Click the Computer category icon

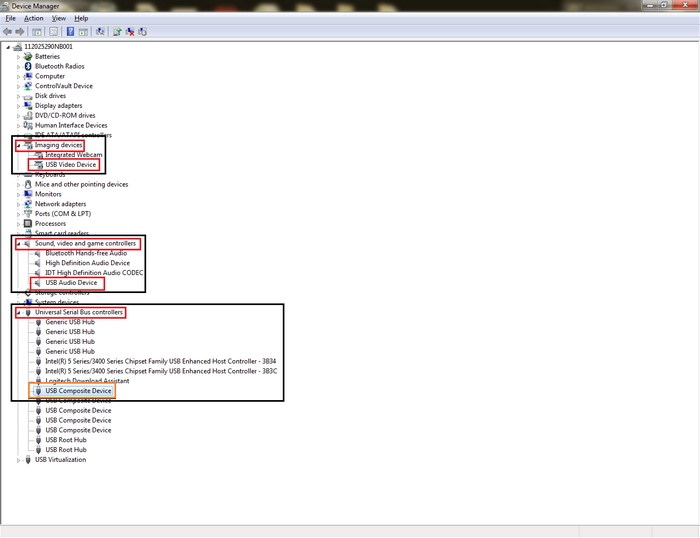pyautogui.click(x=28, y=76)
